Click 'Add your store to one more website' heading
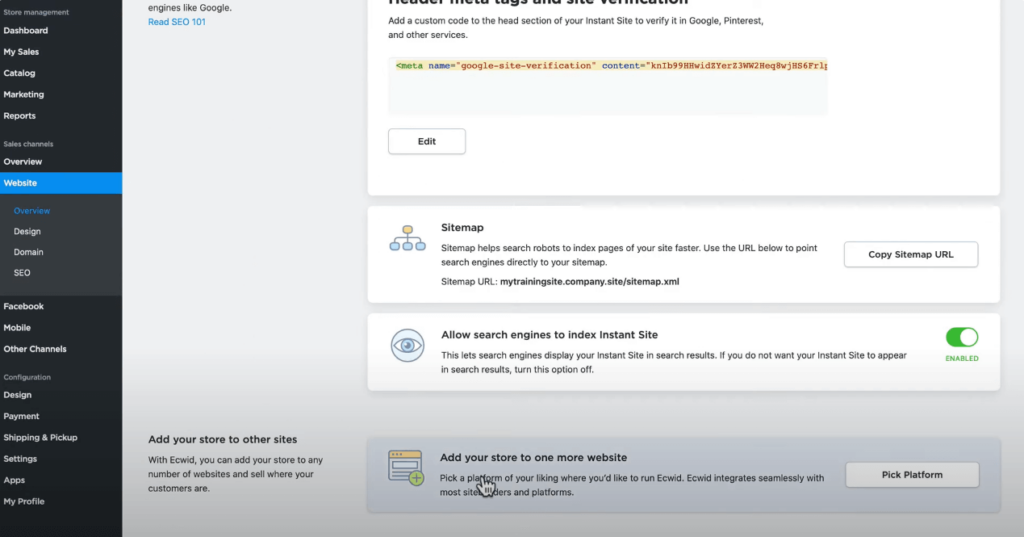1024x537 pixels. (x=534, y=457)
